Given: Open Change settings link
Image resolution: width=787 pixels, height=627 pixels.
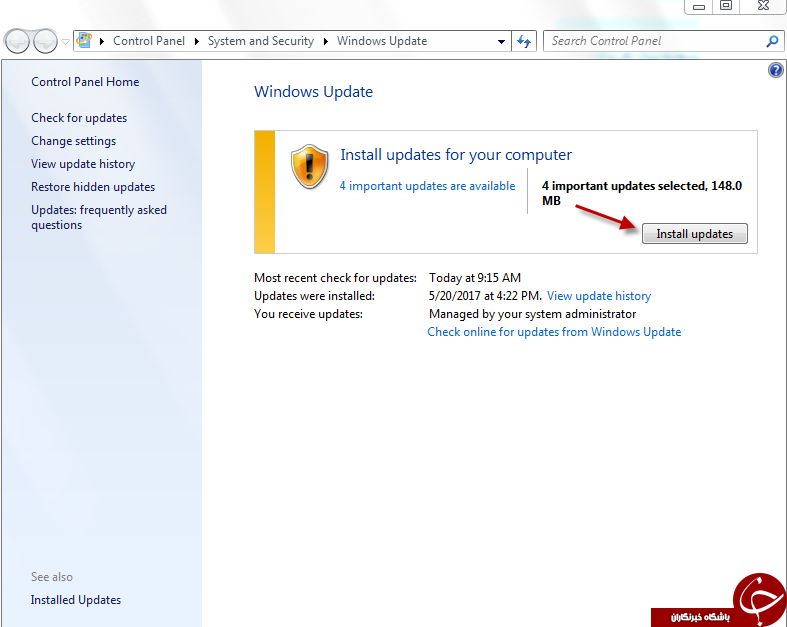Looking at the screenshot, I should 73,141.
